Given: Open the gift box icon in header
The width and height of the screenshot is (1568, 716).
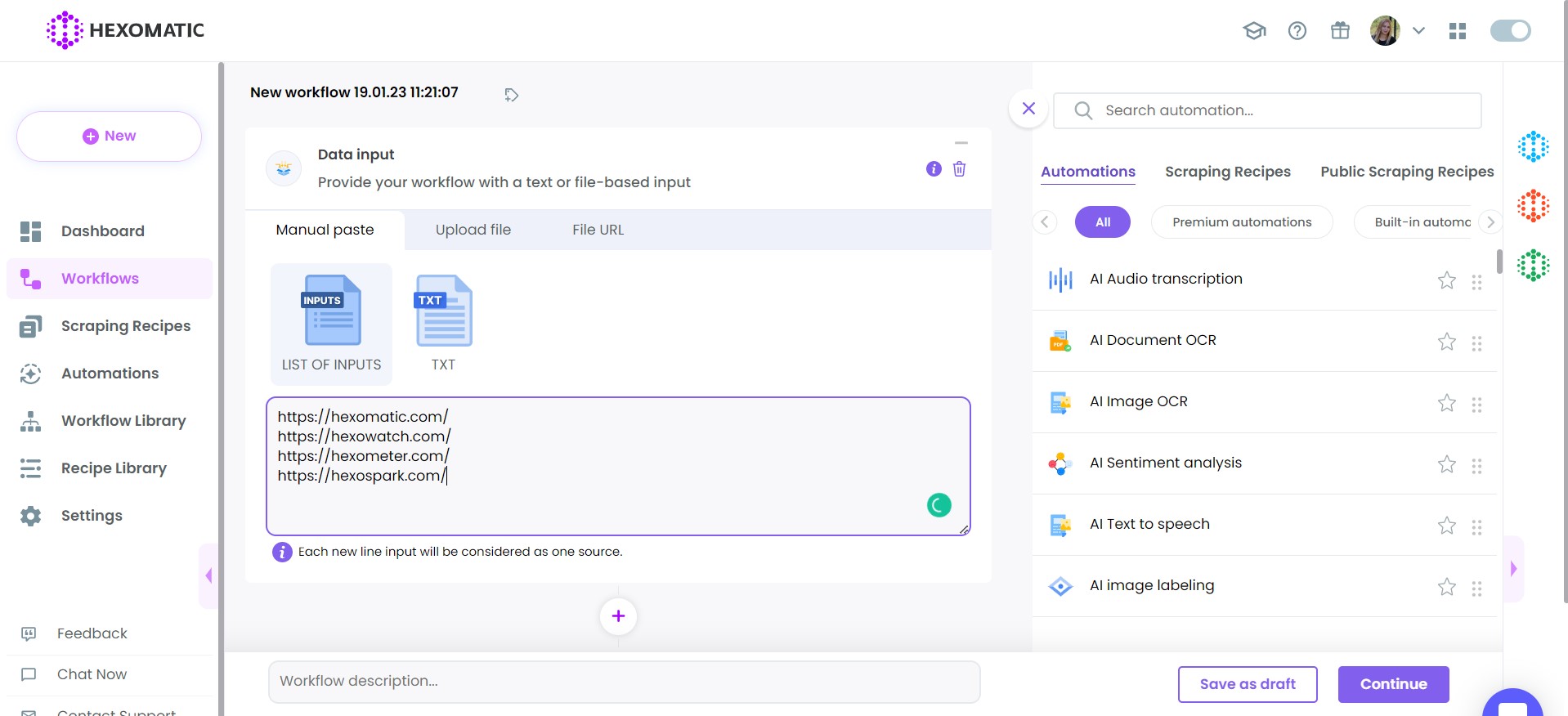Looking at the screenshot, I should pyautogui.click(x=1340, y=31).
